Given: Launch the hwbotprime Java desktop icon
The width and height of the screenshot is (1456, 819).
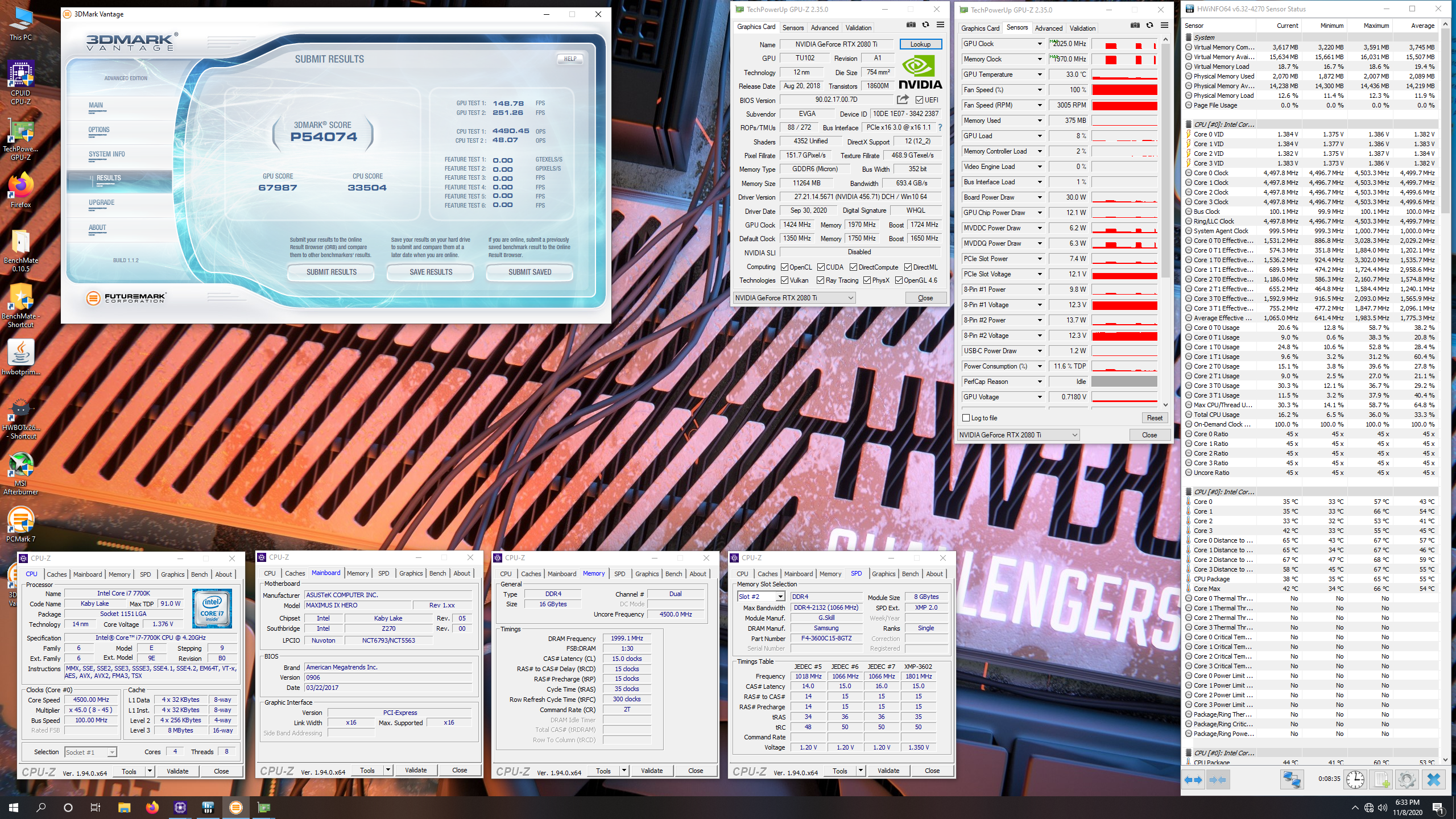Looking at the screenshot, I should coord(21,357).
